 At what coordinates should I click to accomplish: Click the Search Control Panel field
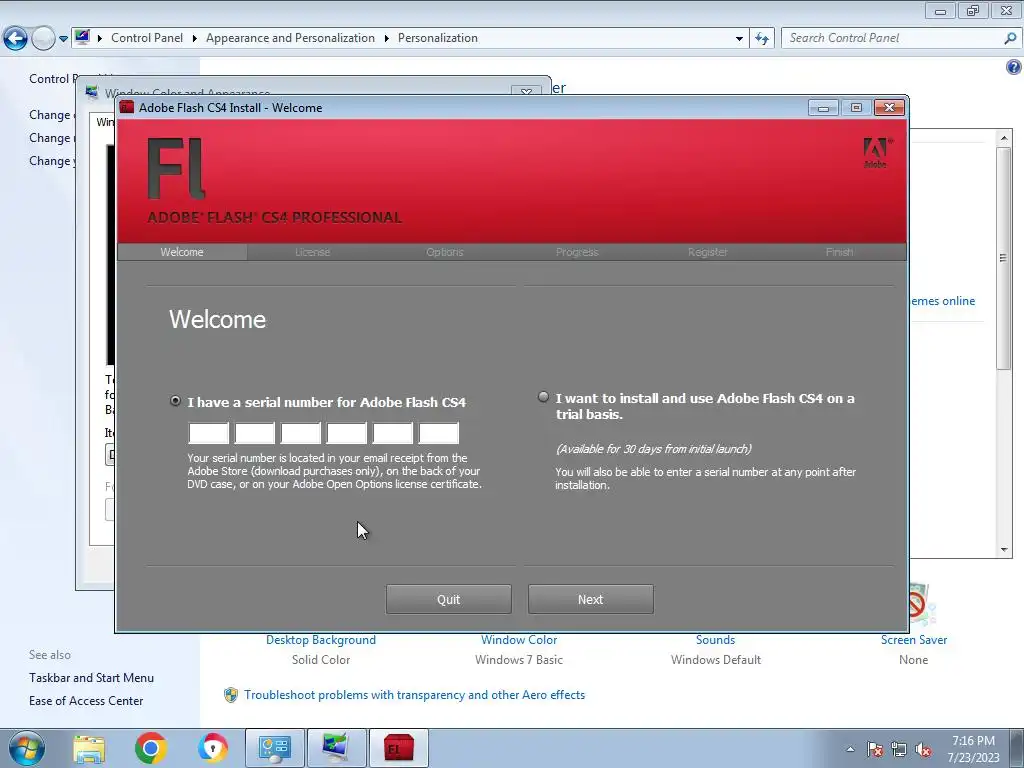pyautogui.click(x=892, y=38)
